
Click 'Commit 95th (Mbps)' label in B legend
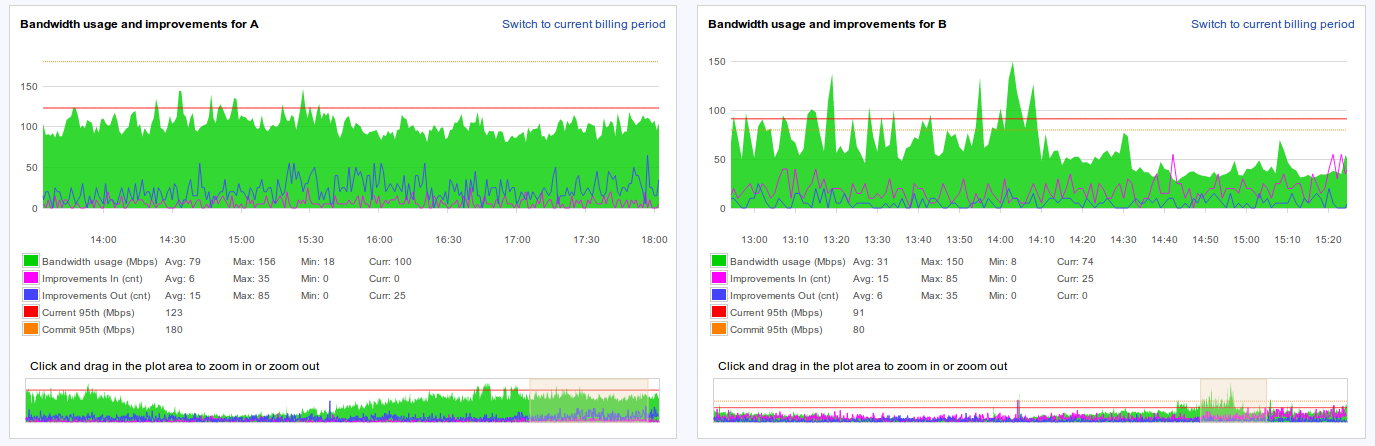click(x=777, y=329)
